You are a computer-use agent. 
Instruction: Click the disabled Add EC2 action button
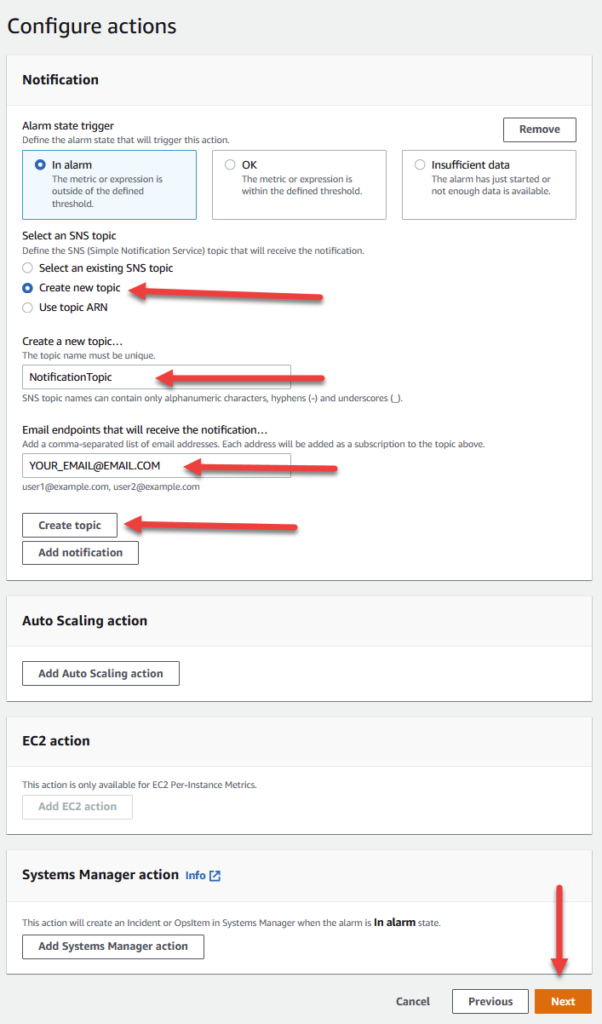(x=77, y=807)
